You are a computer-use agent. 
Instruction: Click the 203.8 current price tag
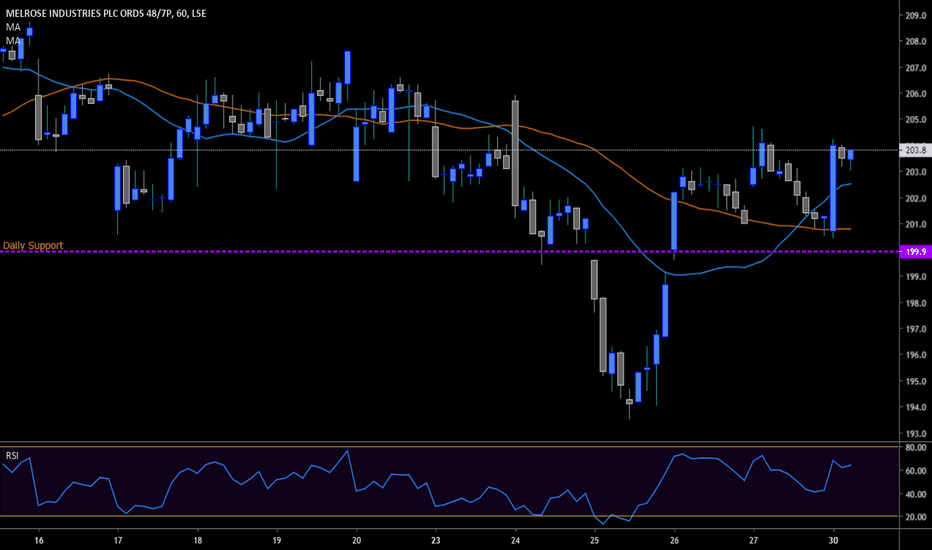pos(915,150)
